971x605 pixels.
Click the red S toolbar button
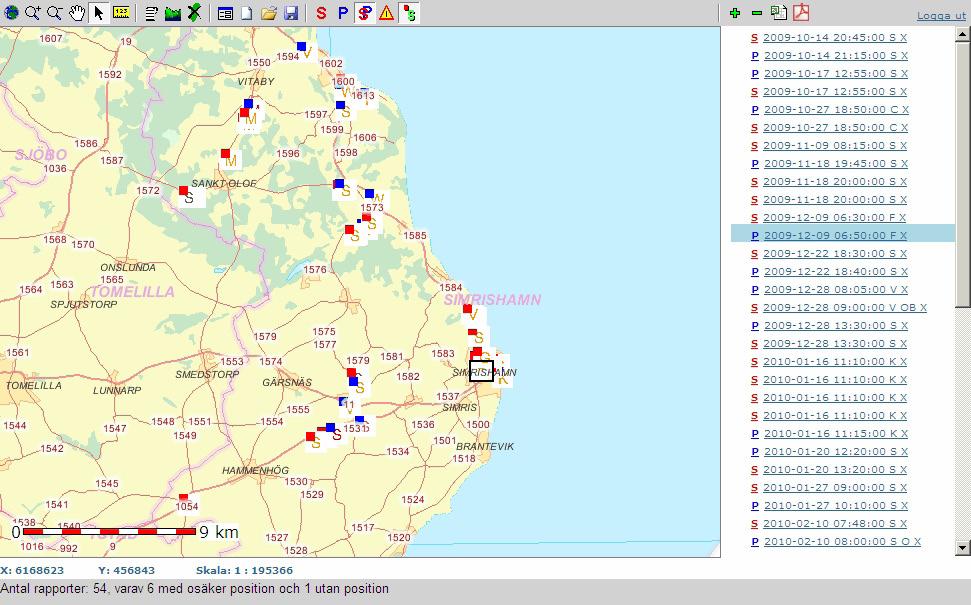[x=321, y=12]
